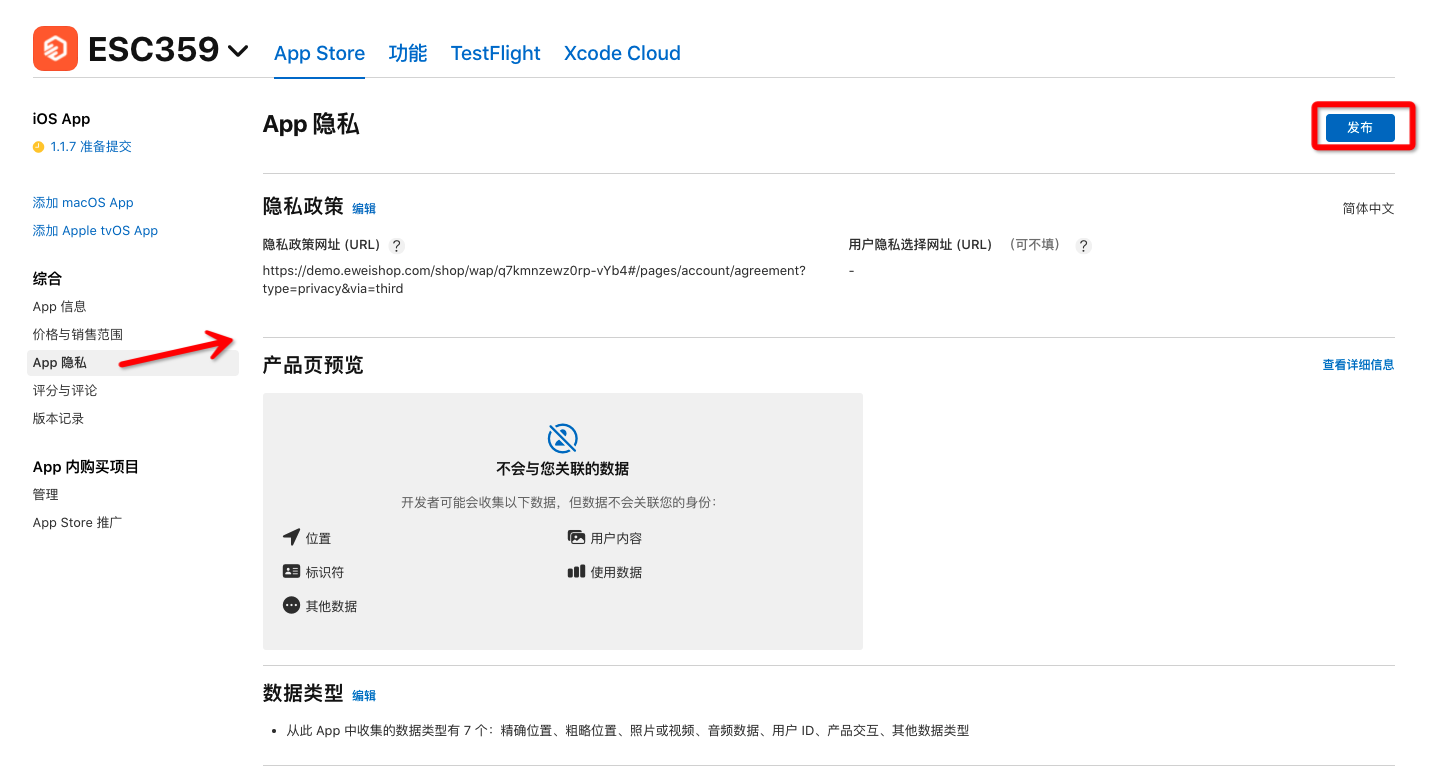Screen dimensions: 1452x768
Task: Click the yellow status icon beside 1.1.7
Action: (39, 147)
